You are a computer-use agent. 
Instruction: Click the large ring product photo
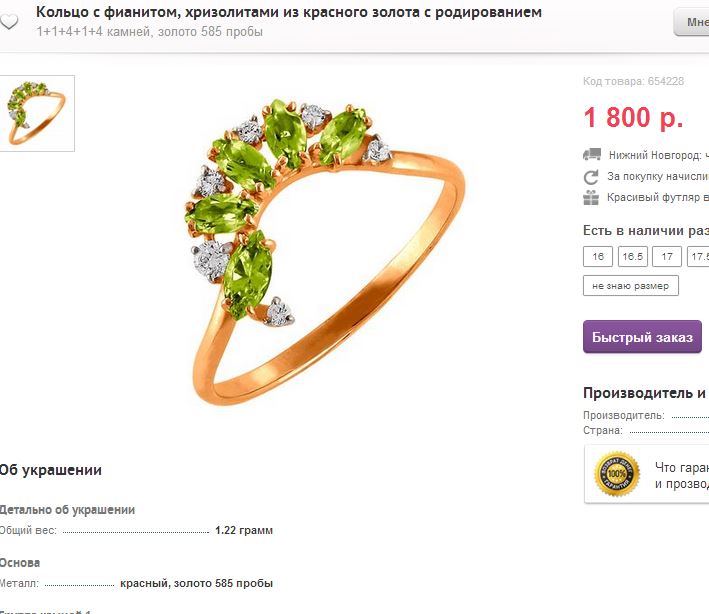[x=324, y=251]
